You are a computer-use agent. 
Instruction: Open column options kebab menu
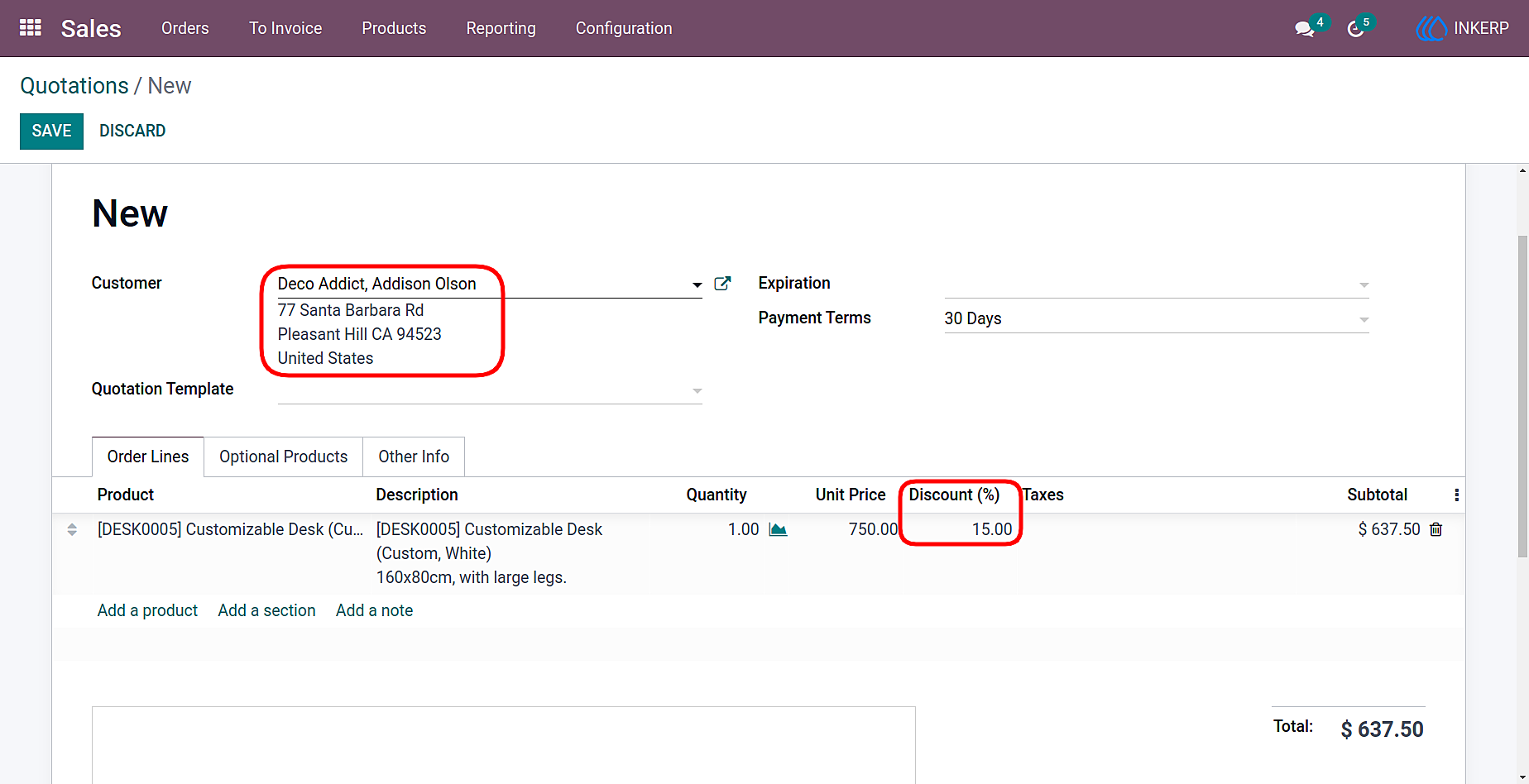pos(1457,495)
